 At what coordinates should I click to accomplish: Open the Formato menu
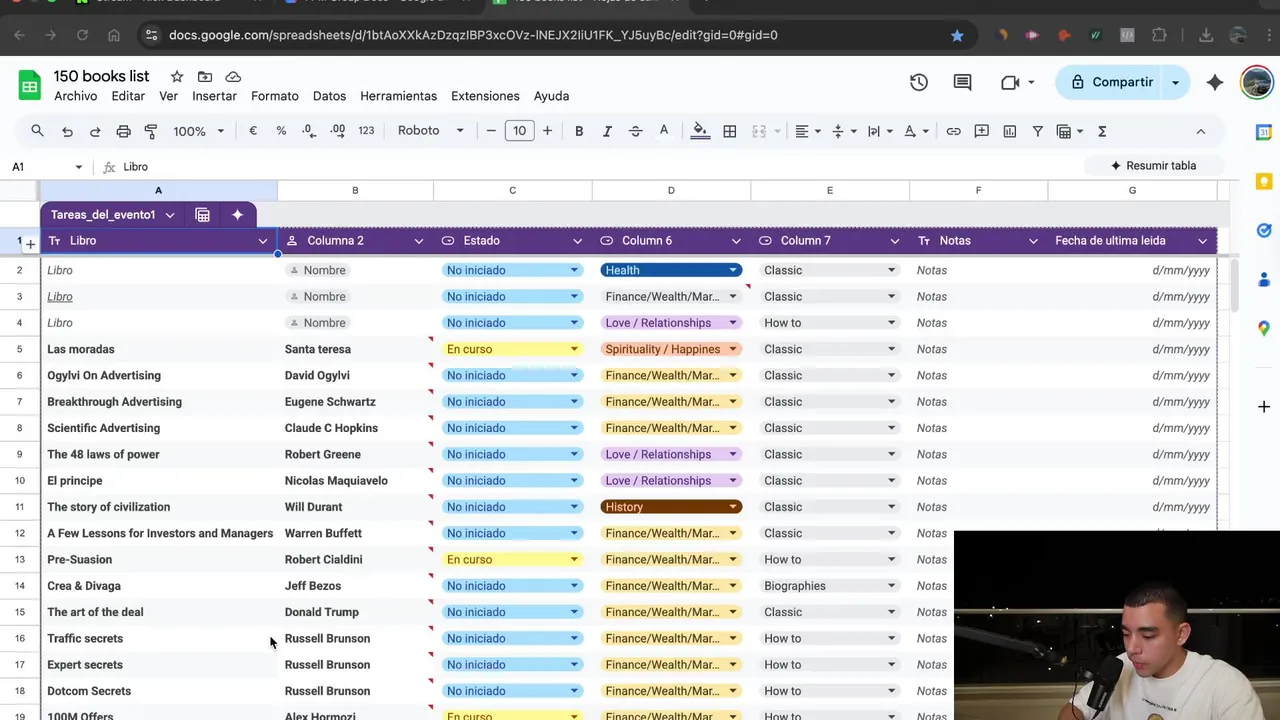tap(275, 96)
